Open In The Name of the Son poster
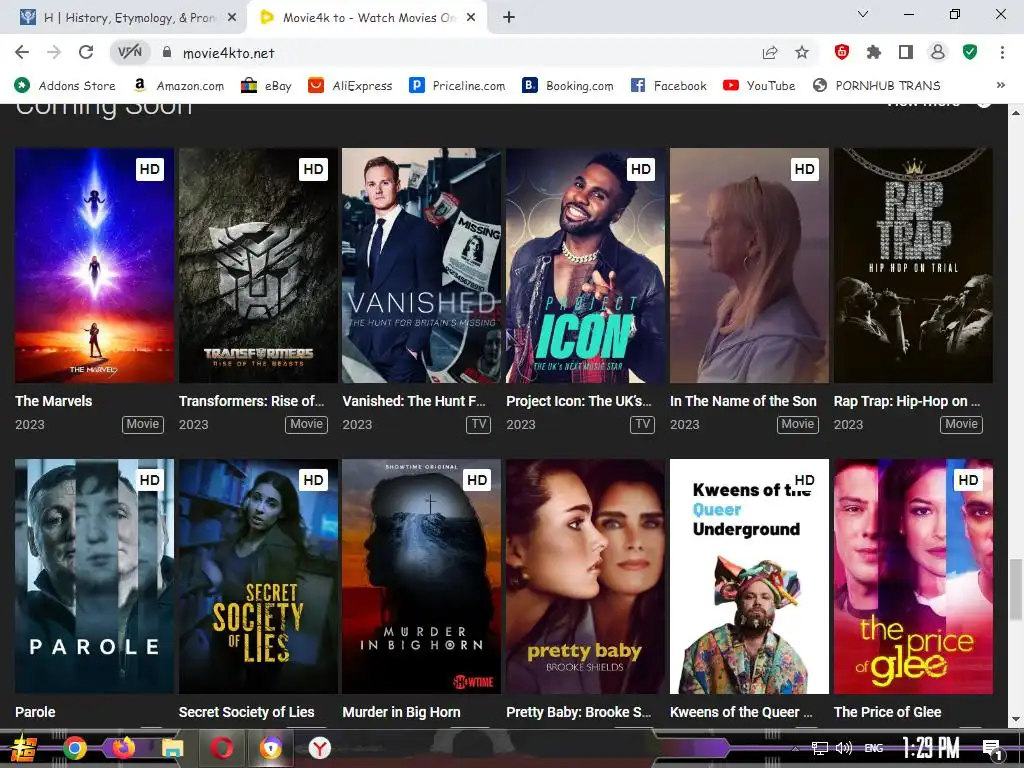Image resolution: width=1024 pixels, height=768 pixels. (750, 265)
